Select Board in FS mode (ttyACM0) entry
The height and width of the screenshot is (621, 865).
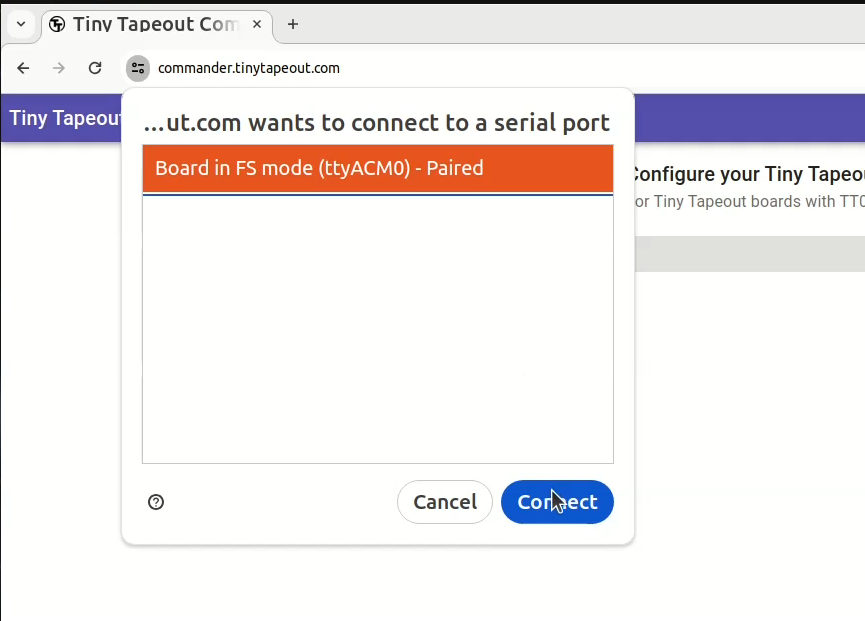378,168
